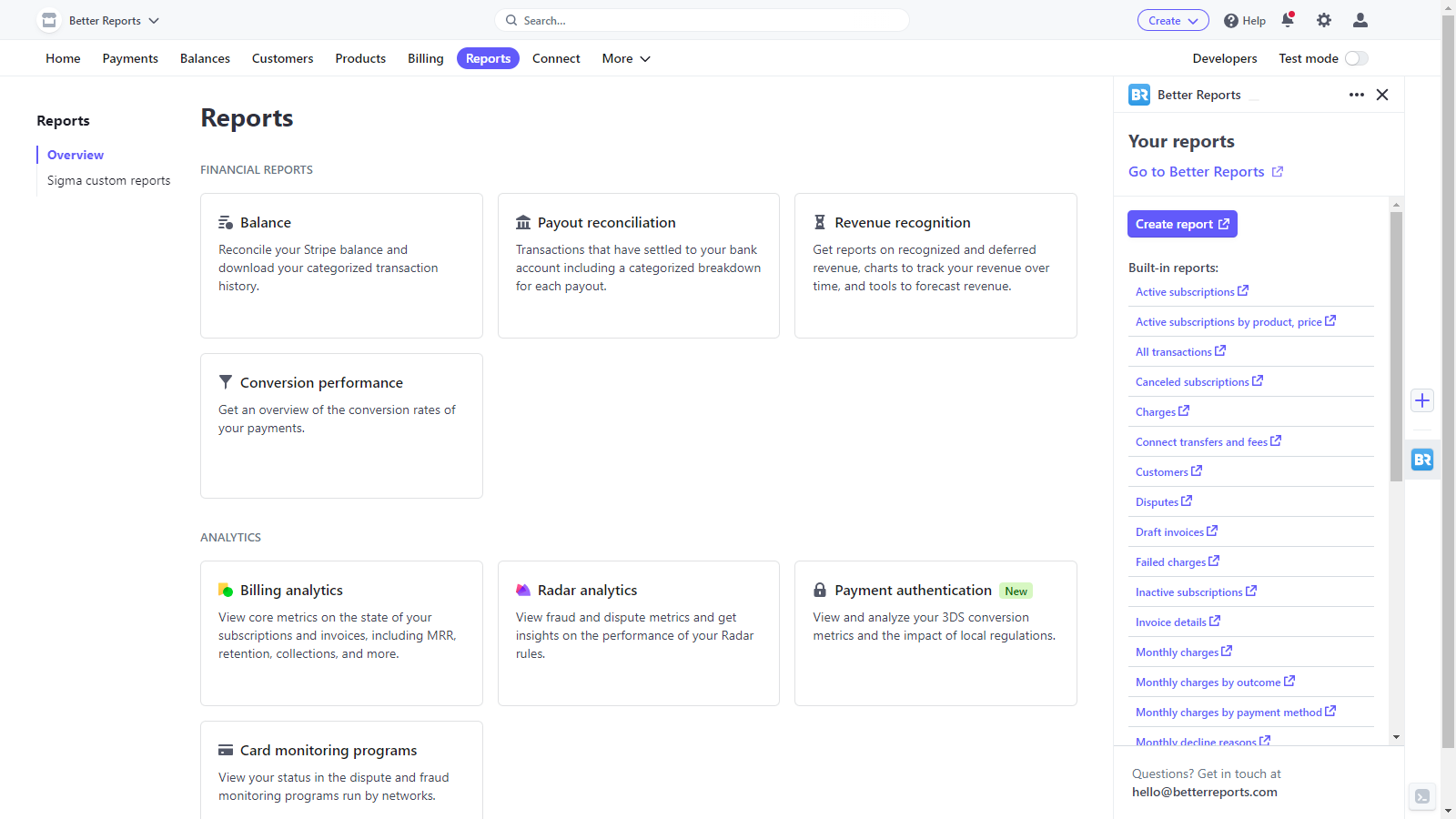
Task: Click the hourglass icon on Revenue recognition card
Action: coord(819,221)
